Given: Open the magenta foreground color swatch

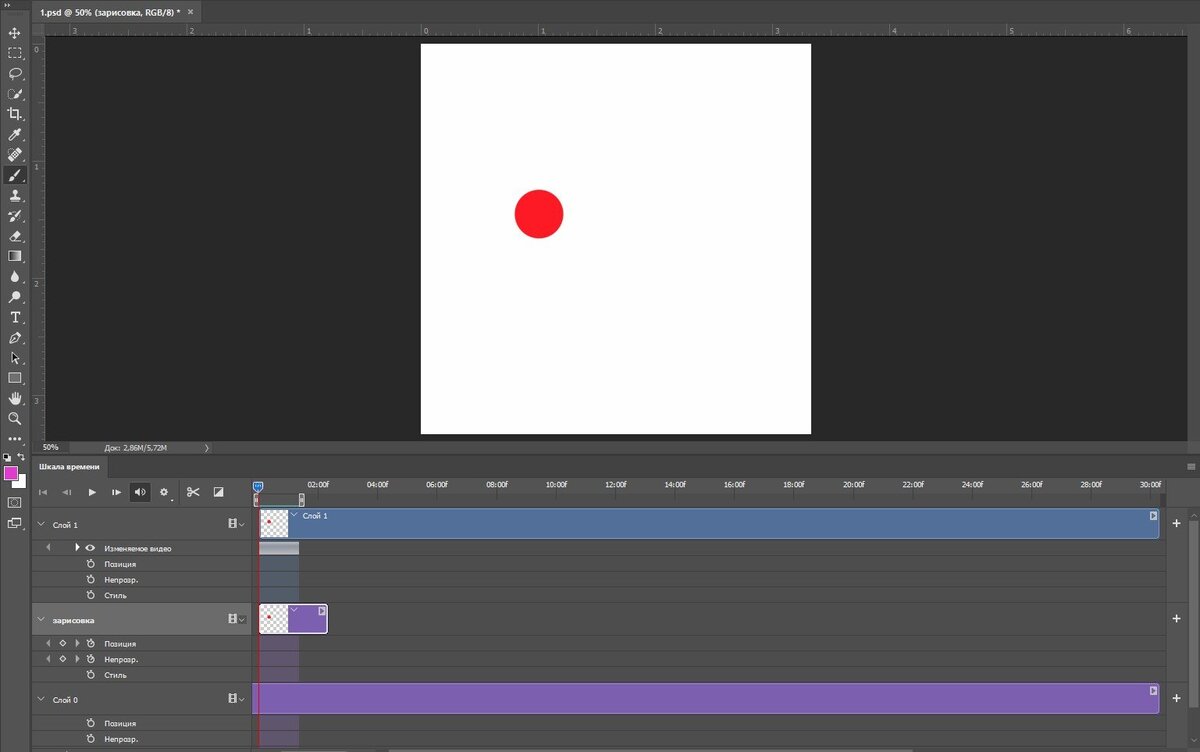Looking at the screenshot, I should pyautogui.click(x=10, y=473).
